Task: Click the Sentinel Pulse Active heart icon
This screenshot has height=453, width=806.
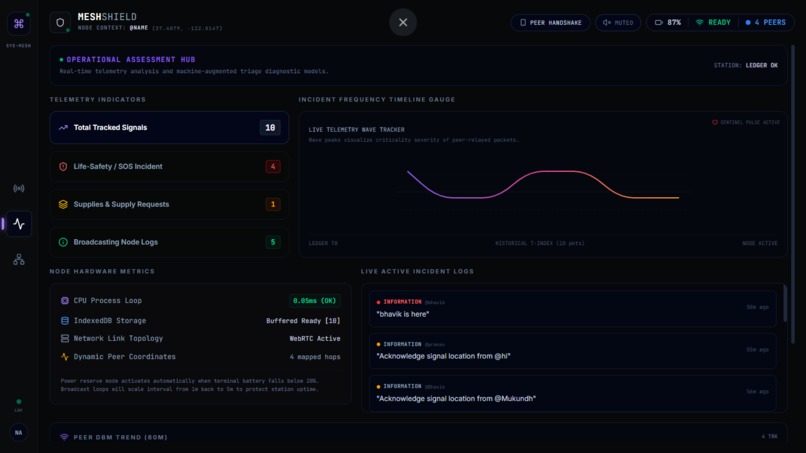Action: click(x=715, y=122)
